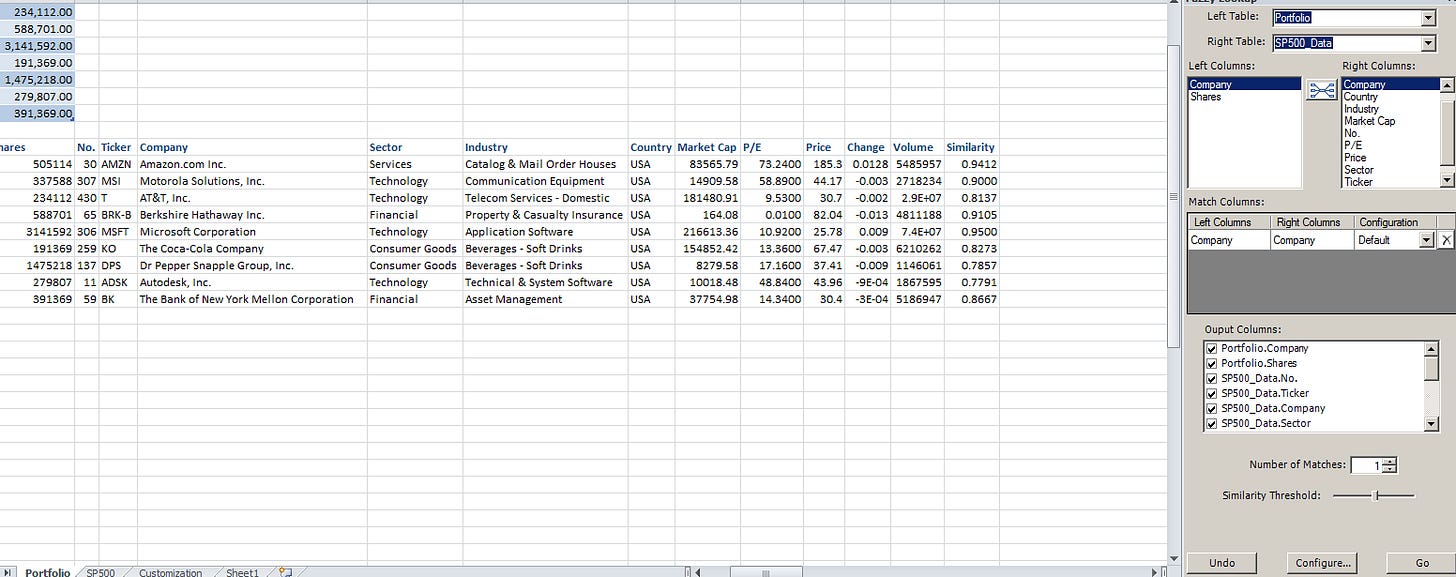Click the 3,141,592.00 highlighted cell

pos(38,46)
